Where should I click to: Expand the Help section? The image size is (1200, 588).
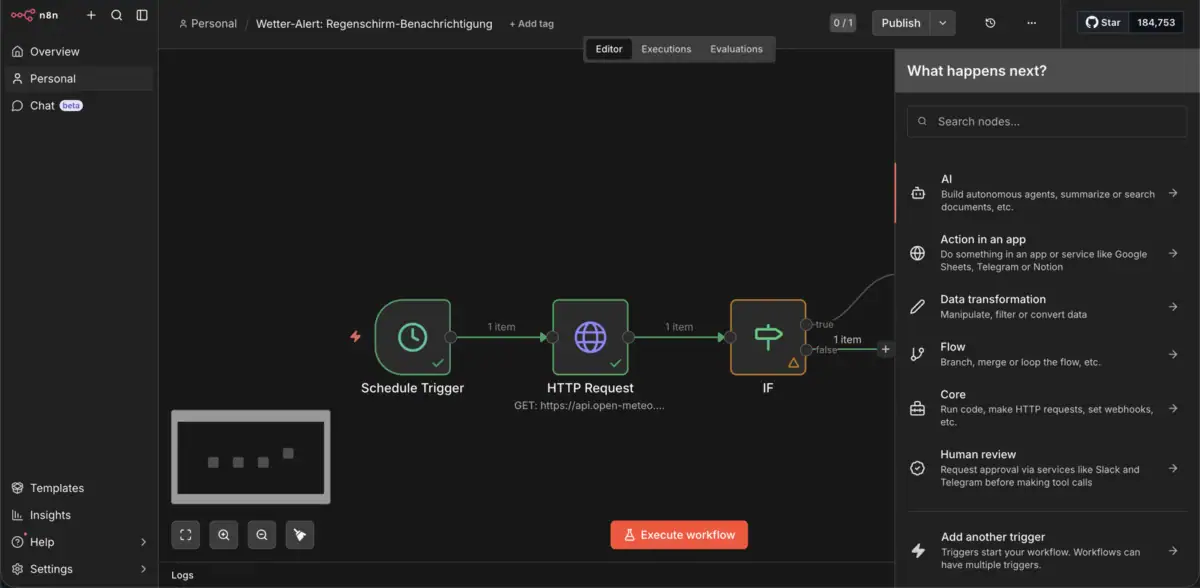[80, 542]
